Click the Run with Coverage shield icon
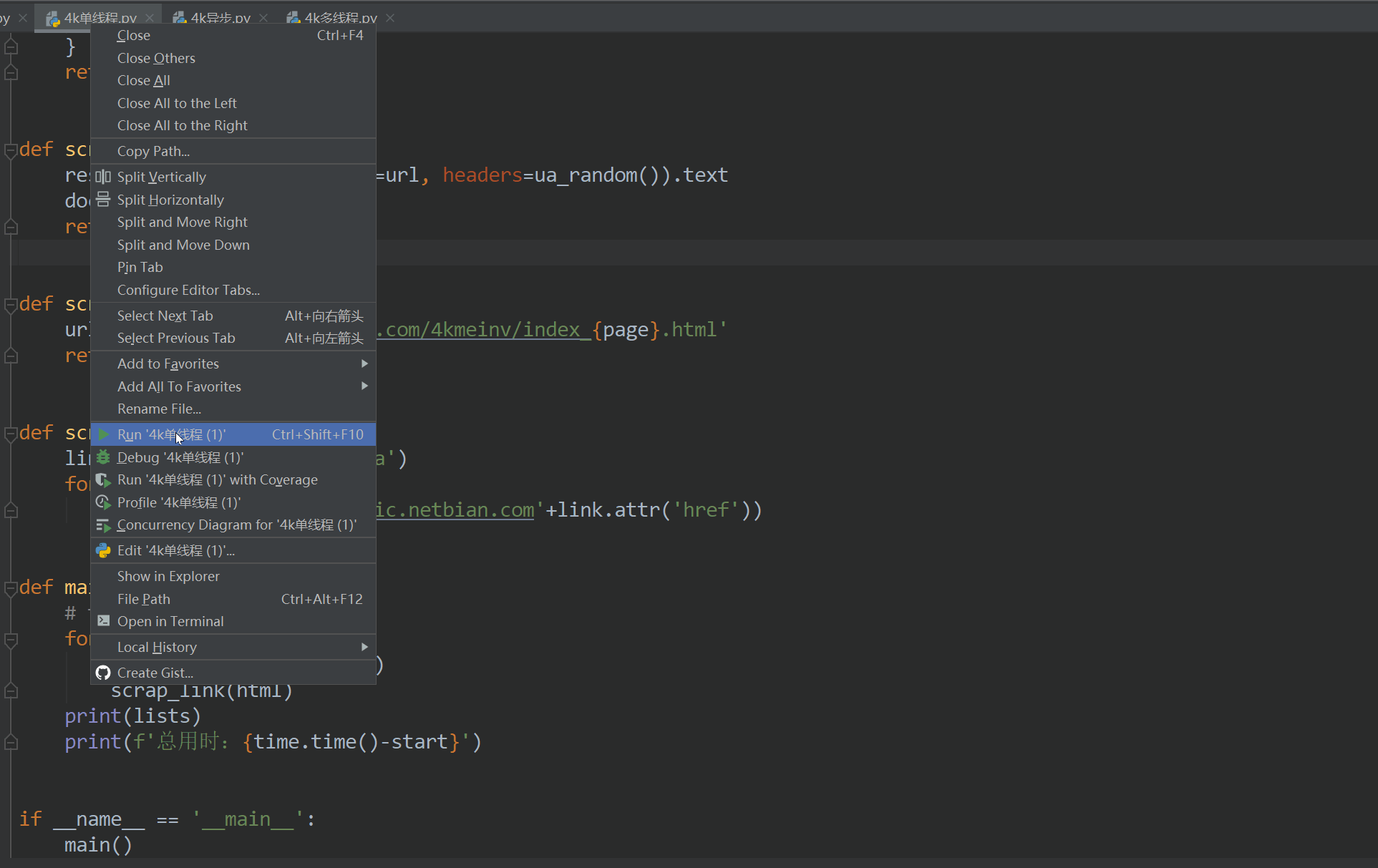Screen dimensions: 1378x868 pos(103,480)
